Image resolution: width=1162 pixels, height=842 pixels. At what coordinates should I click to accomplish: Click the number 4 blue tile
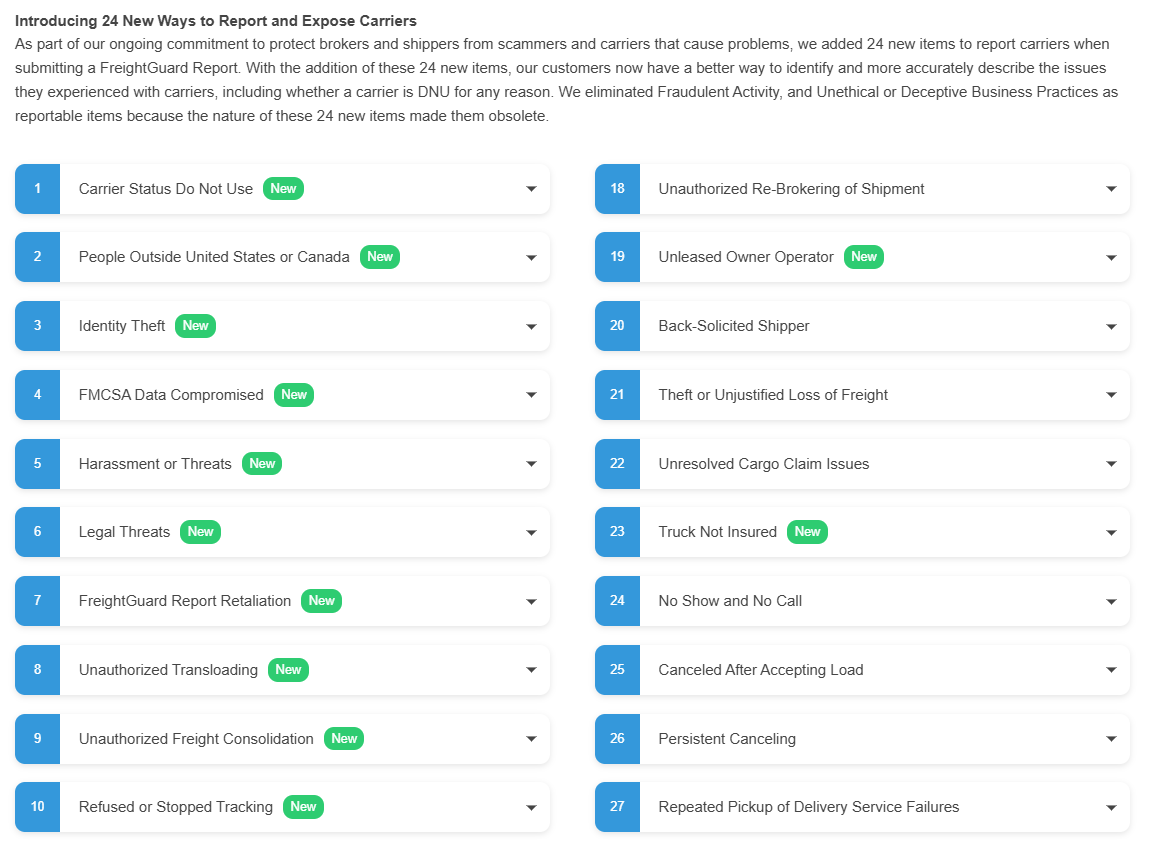[x=37, y=395]
